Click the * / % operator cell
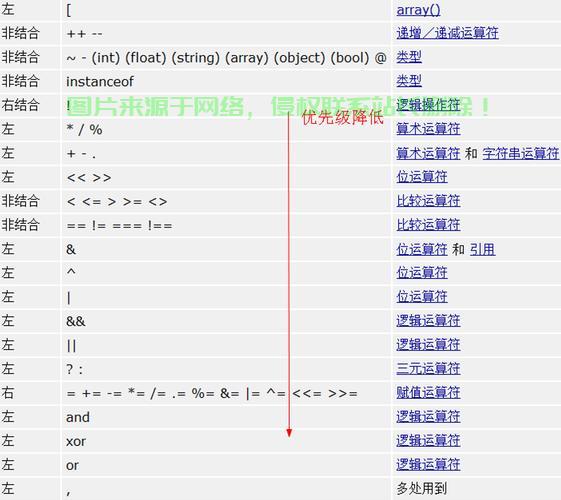The image size is (561, 500). pos(226,129)
